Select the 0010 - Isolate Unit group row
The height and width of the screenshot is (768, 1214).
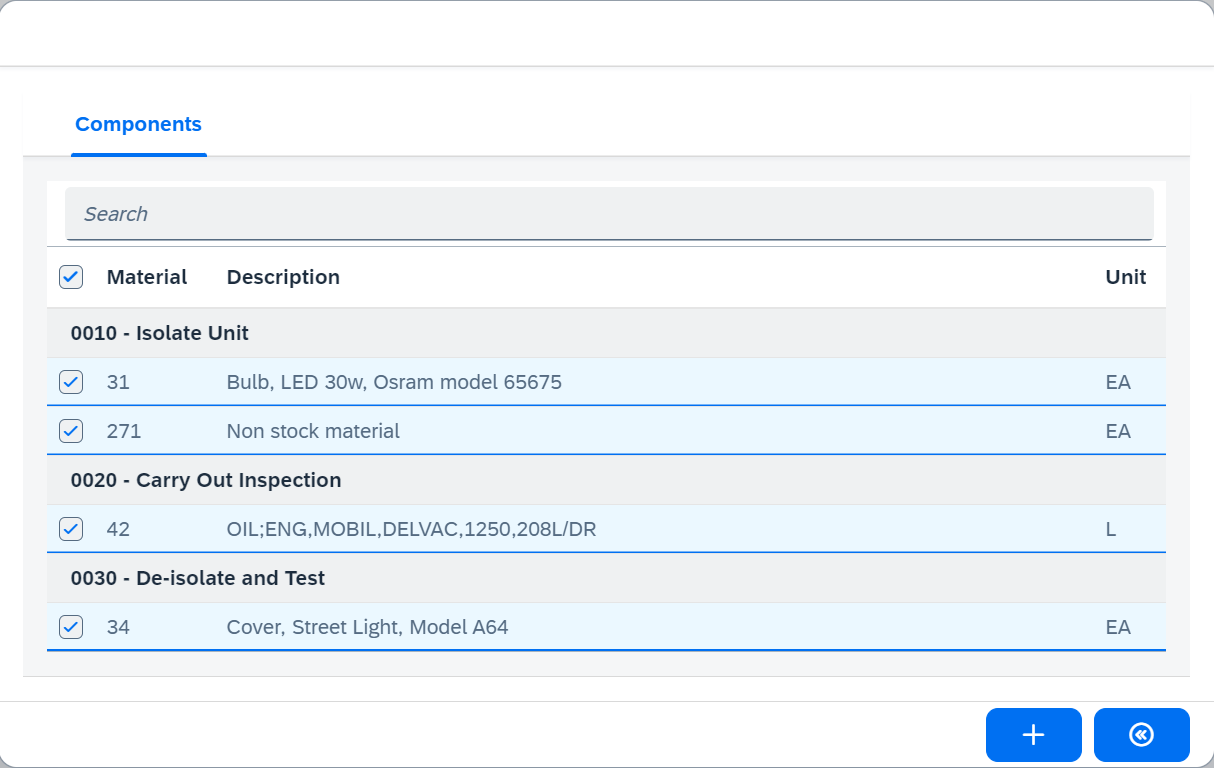coord(606,333)
